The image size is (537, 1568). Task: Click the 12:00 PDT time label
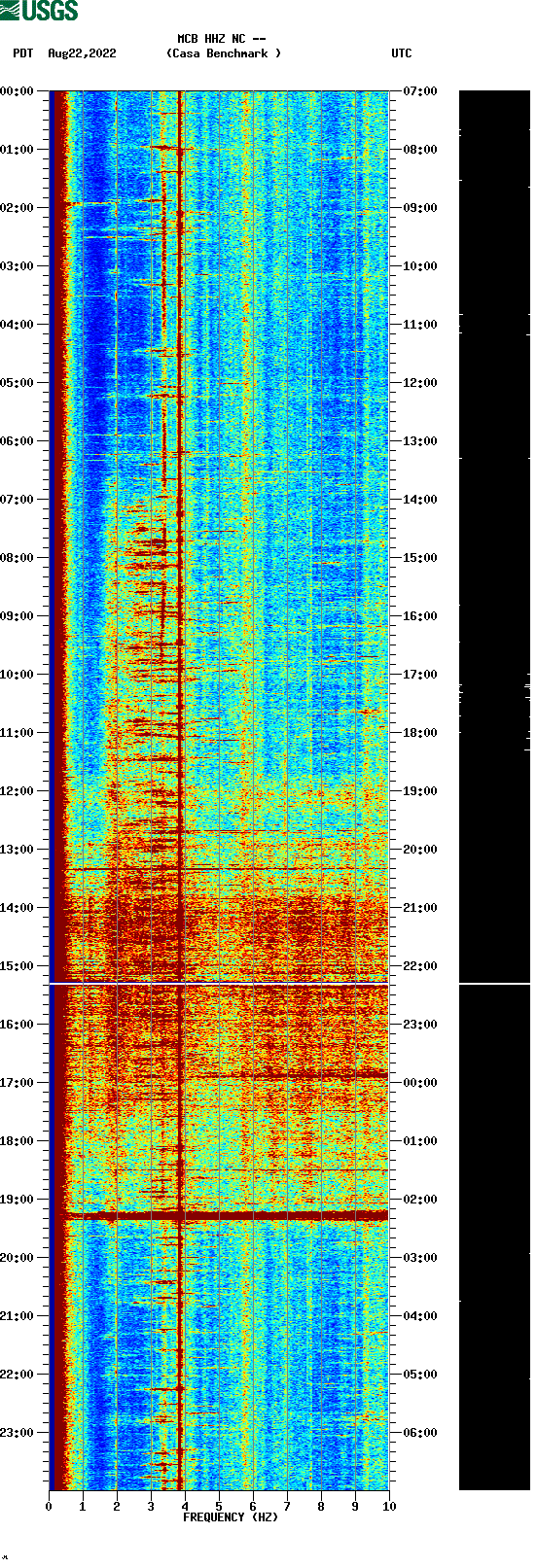(18, 791)
